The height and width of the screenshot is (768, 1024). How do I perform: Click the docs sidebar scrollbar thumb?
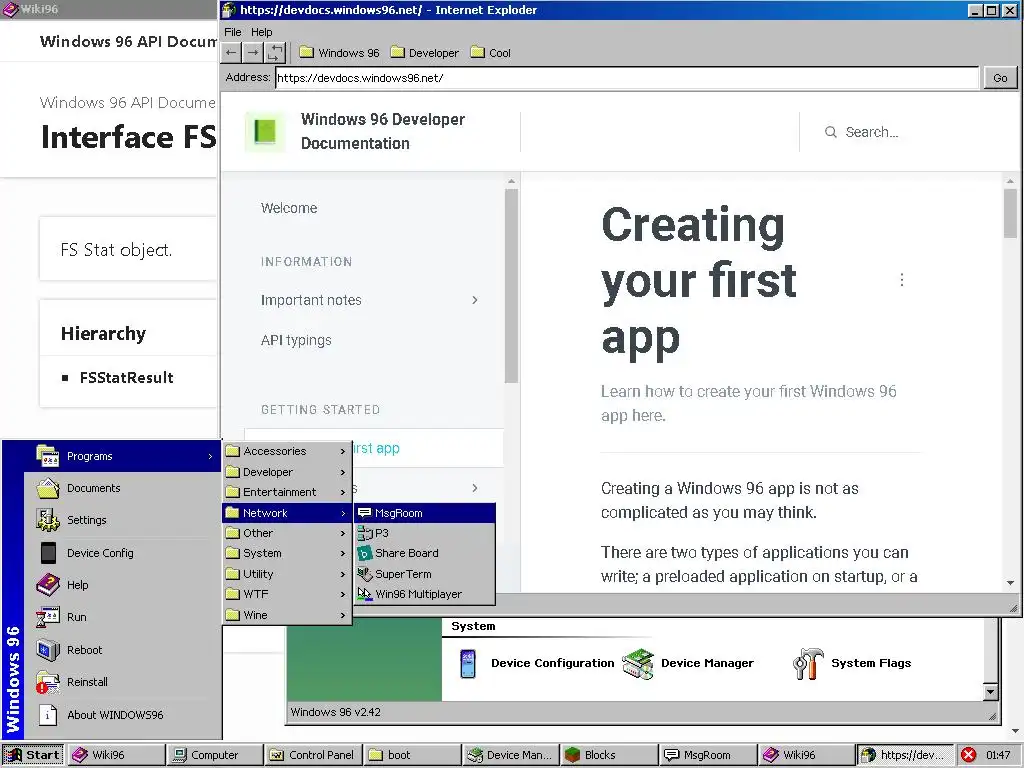pos(511,285)
